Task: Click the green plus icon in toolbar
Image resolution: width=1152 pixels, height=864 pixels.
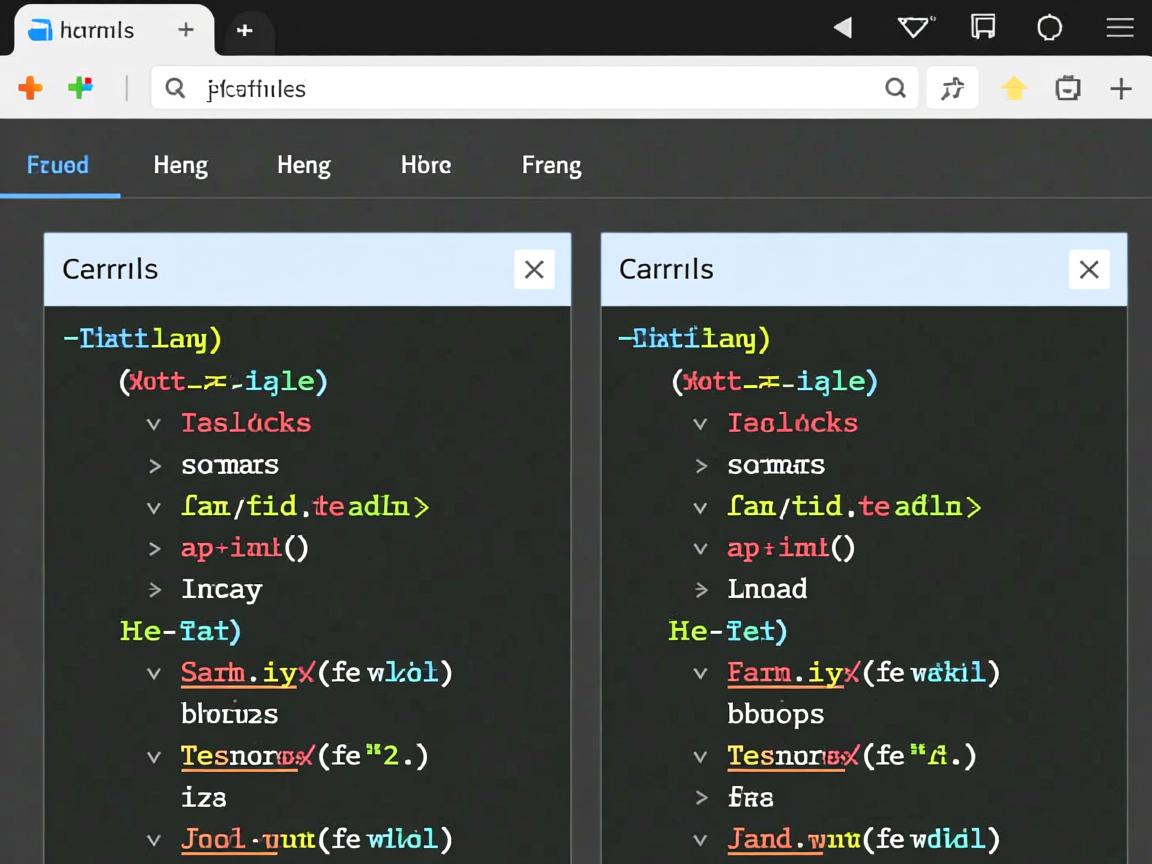Action: click(x=80, y=88)
